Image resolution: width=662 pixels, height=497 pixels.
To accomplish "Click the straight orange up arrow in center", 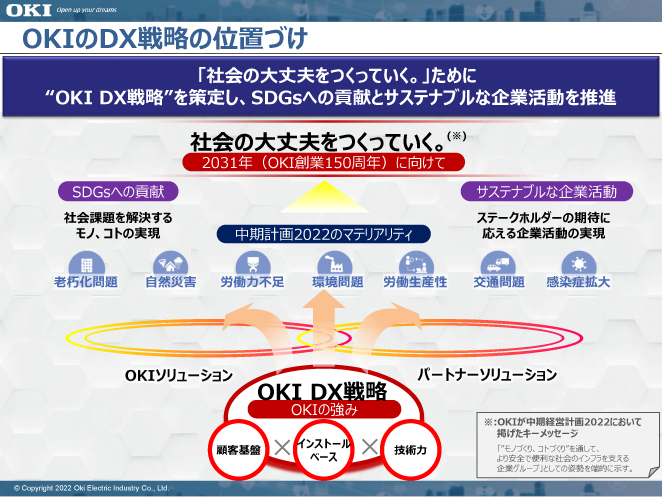I will pyautogui.click(x=324, y=325).
